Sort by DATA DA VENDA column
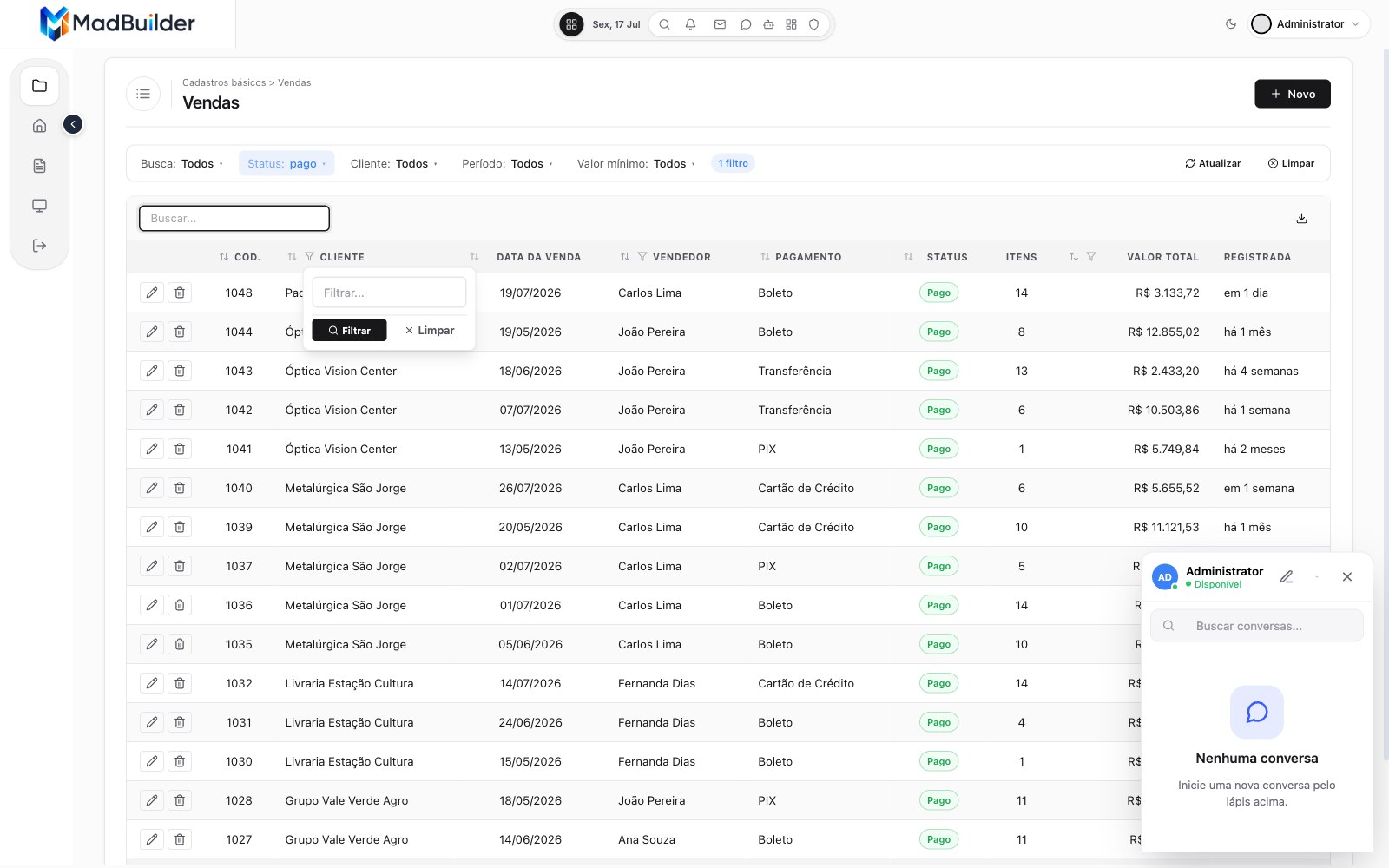The width and height of the screenshot is (1389, 868). click(x=474, y=257)
